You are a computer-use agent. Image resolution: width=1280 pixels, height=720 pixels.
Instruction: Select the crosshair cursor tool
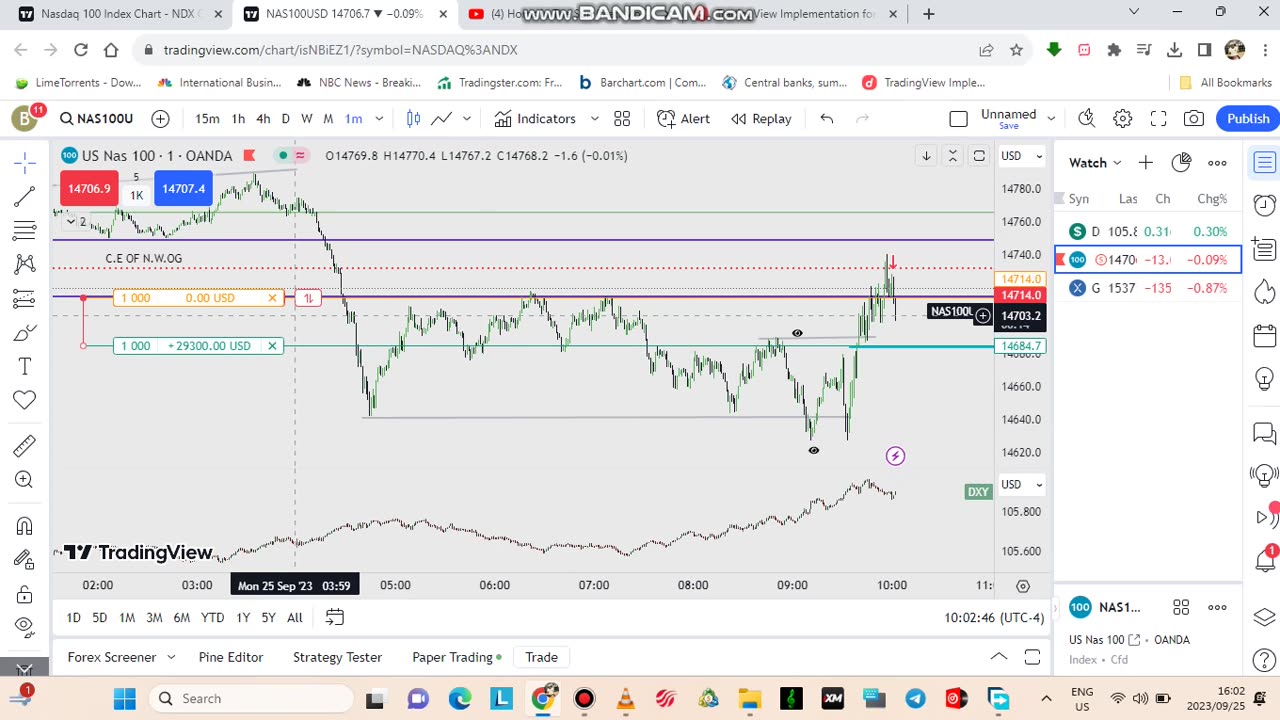pyautogui.click(x=25, y=162)
